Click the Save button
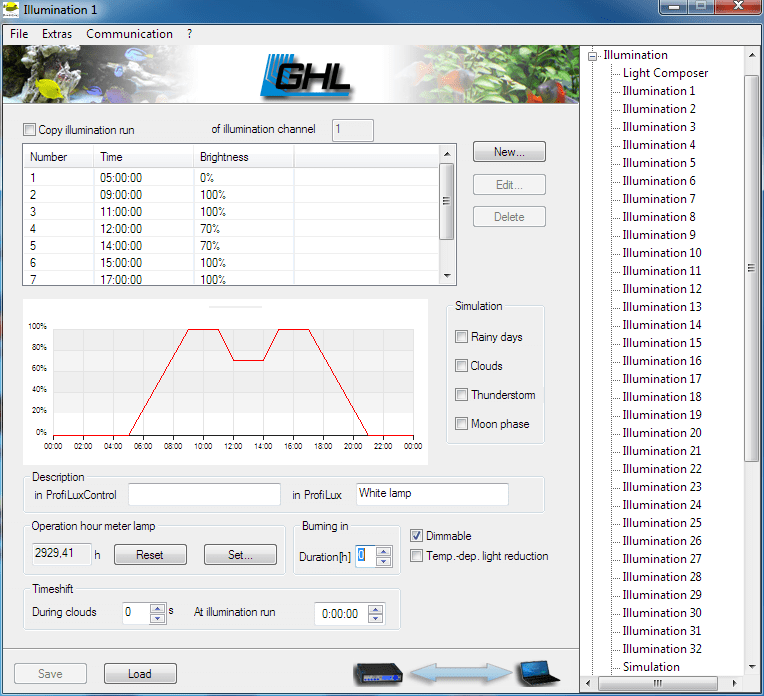Viewport: 764px width, 696px height. tap(50, 674)
